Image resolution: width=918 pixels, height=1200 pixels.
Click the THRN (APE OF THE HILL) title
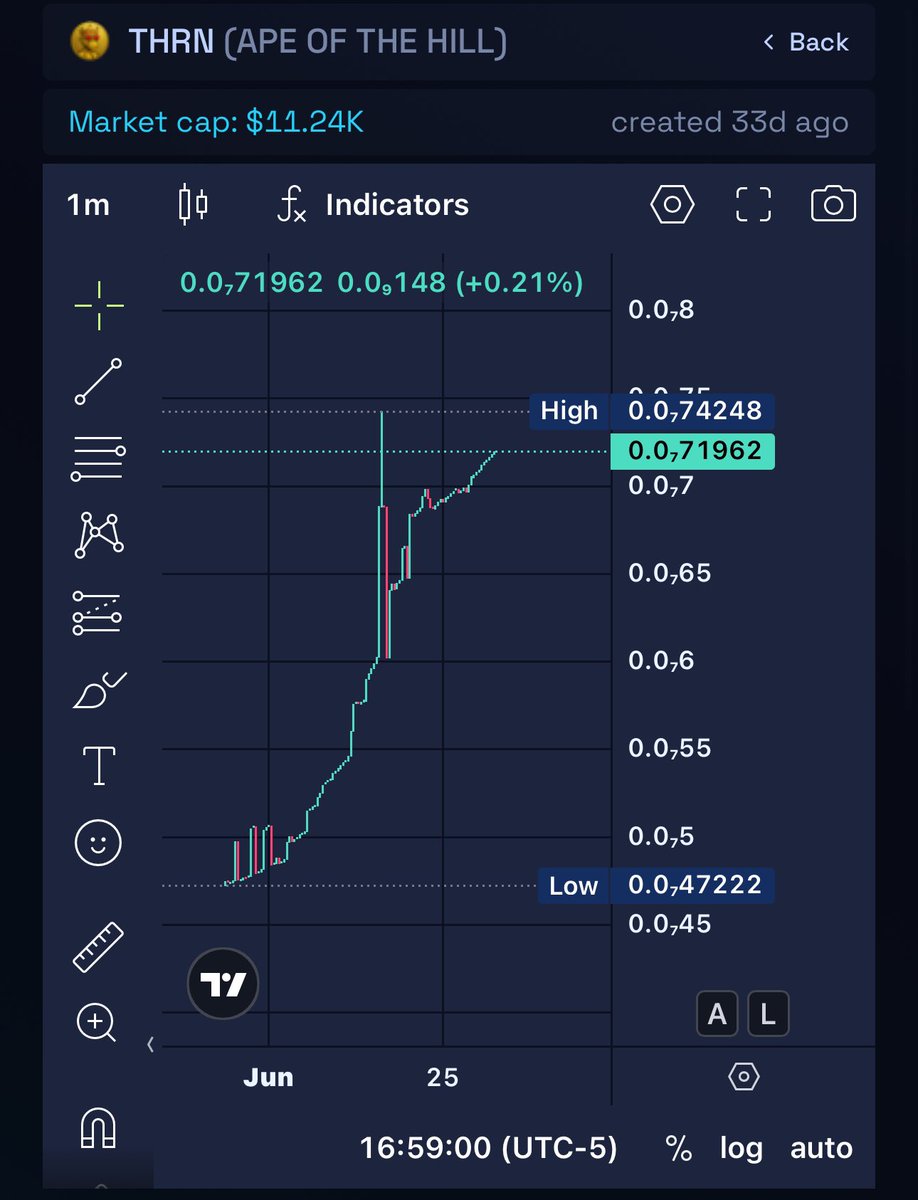click(317, 42)
